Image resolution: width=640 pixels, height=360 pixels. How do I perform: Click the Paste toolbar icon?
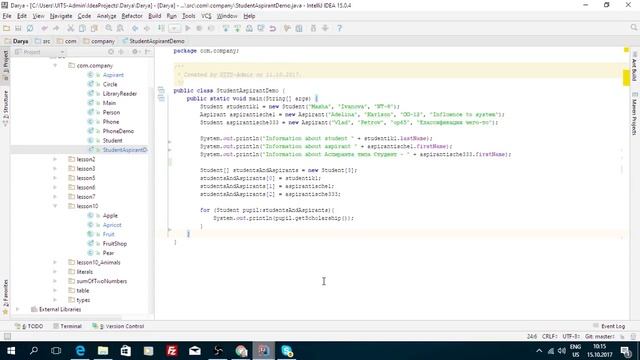pyautogui.click(x=94, y=28)
